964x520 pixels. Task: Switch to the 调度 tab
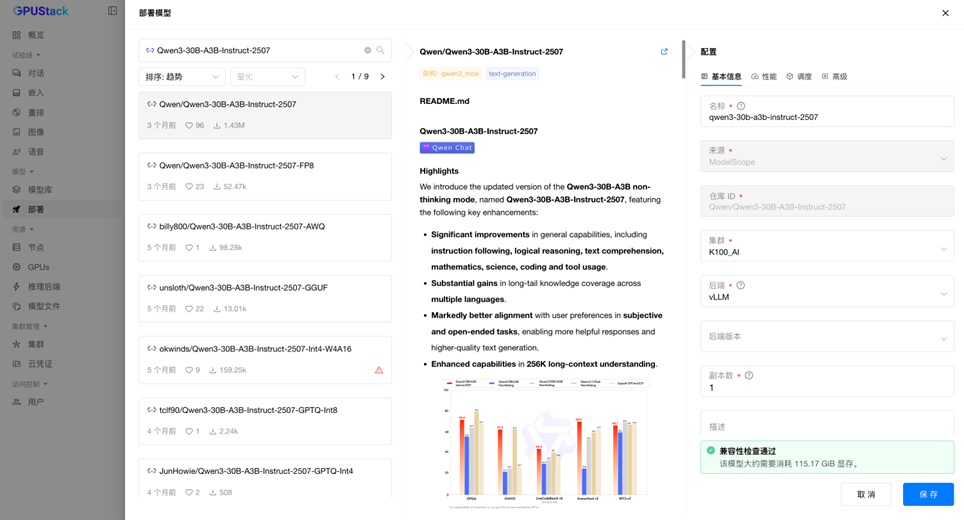point(799,77)
